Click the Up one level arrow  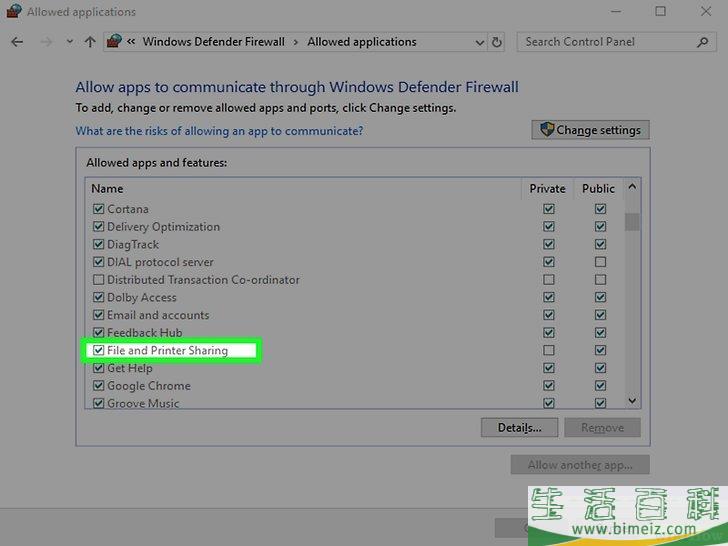point(90,42)
